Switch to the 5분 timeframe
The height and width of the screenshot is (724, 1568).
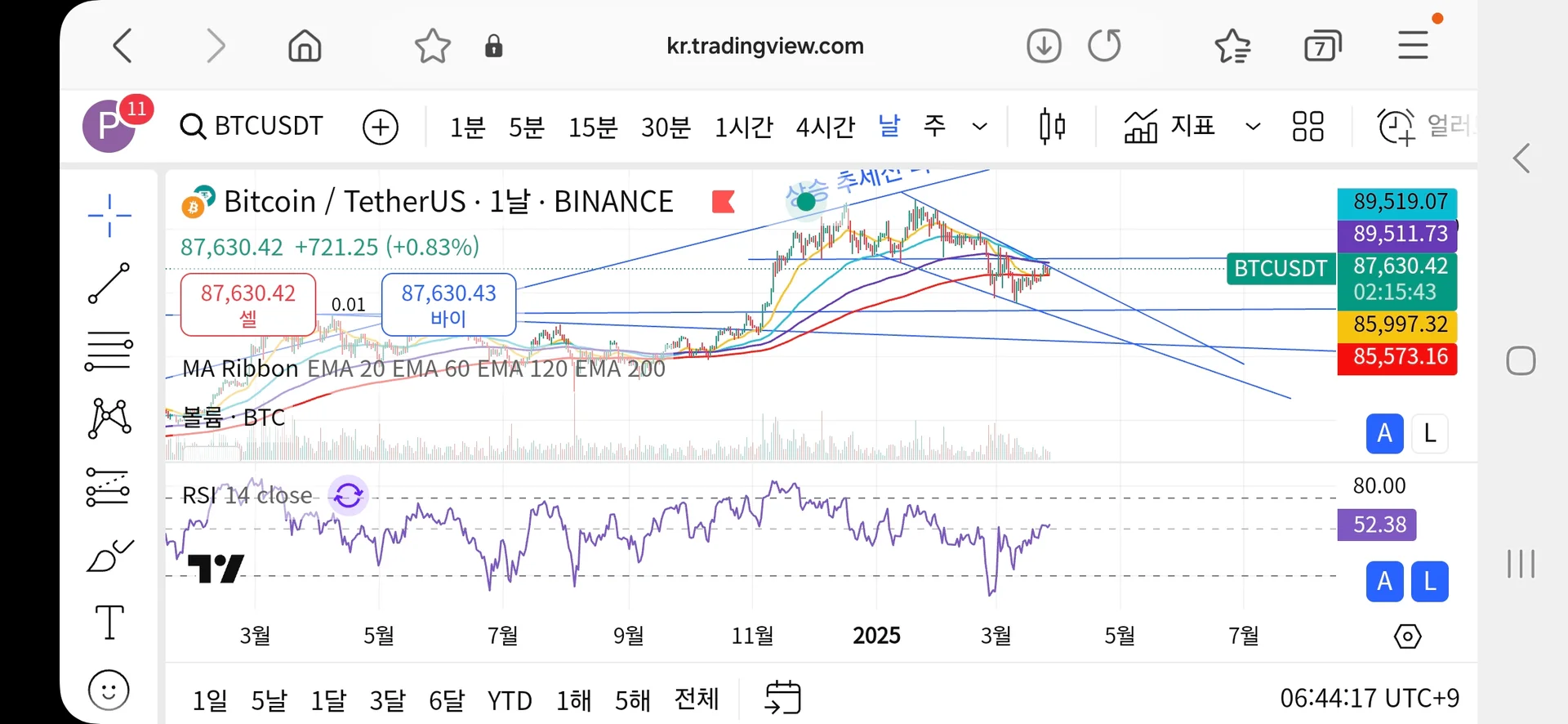[527, 127]
